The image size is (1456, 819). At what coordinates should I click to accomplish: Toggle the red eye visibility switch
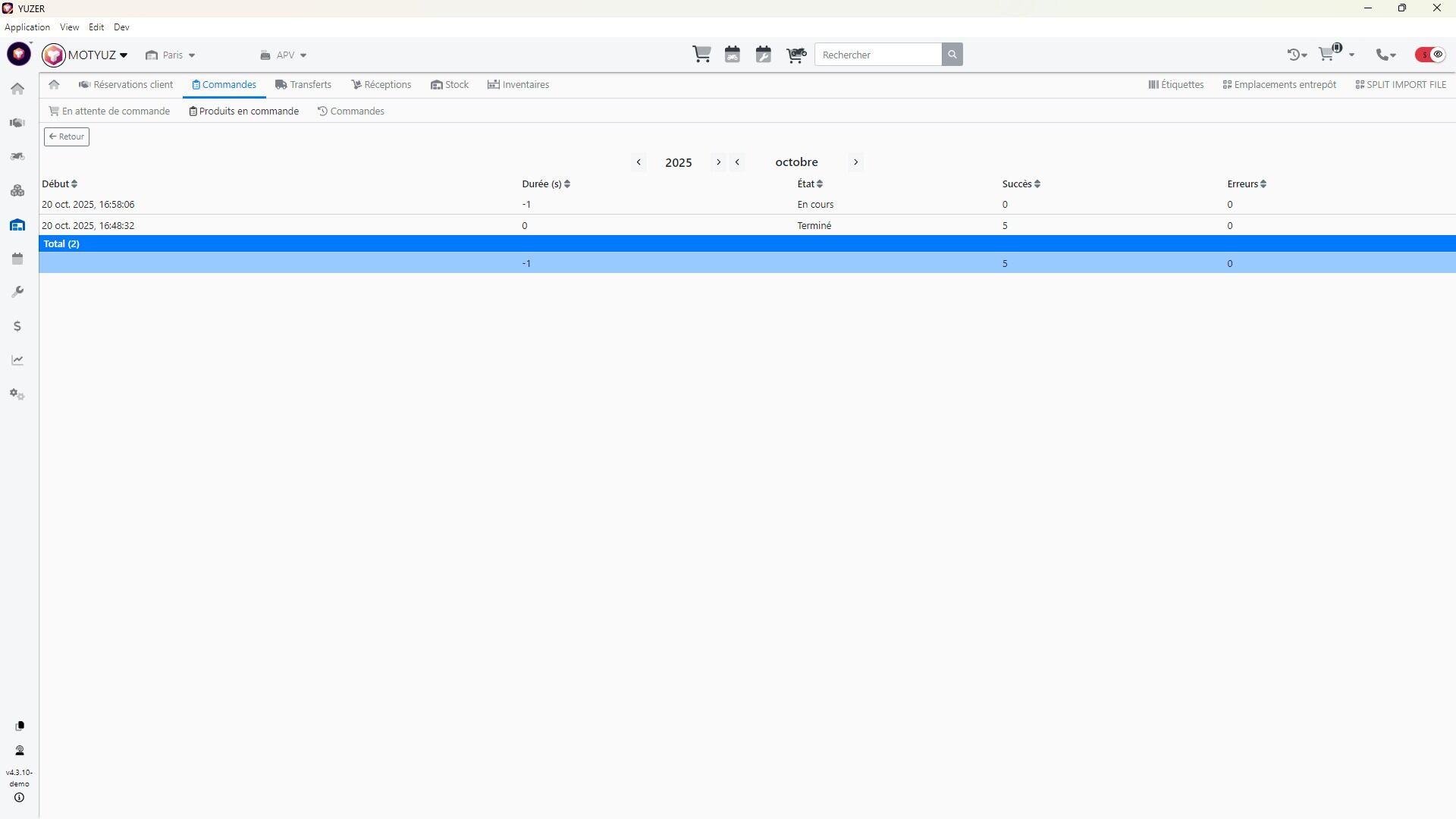1430,55
